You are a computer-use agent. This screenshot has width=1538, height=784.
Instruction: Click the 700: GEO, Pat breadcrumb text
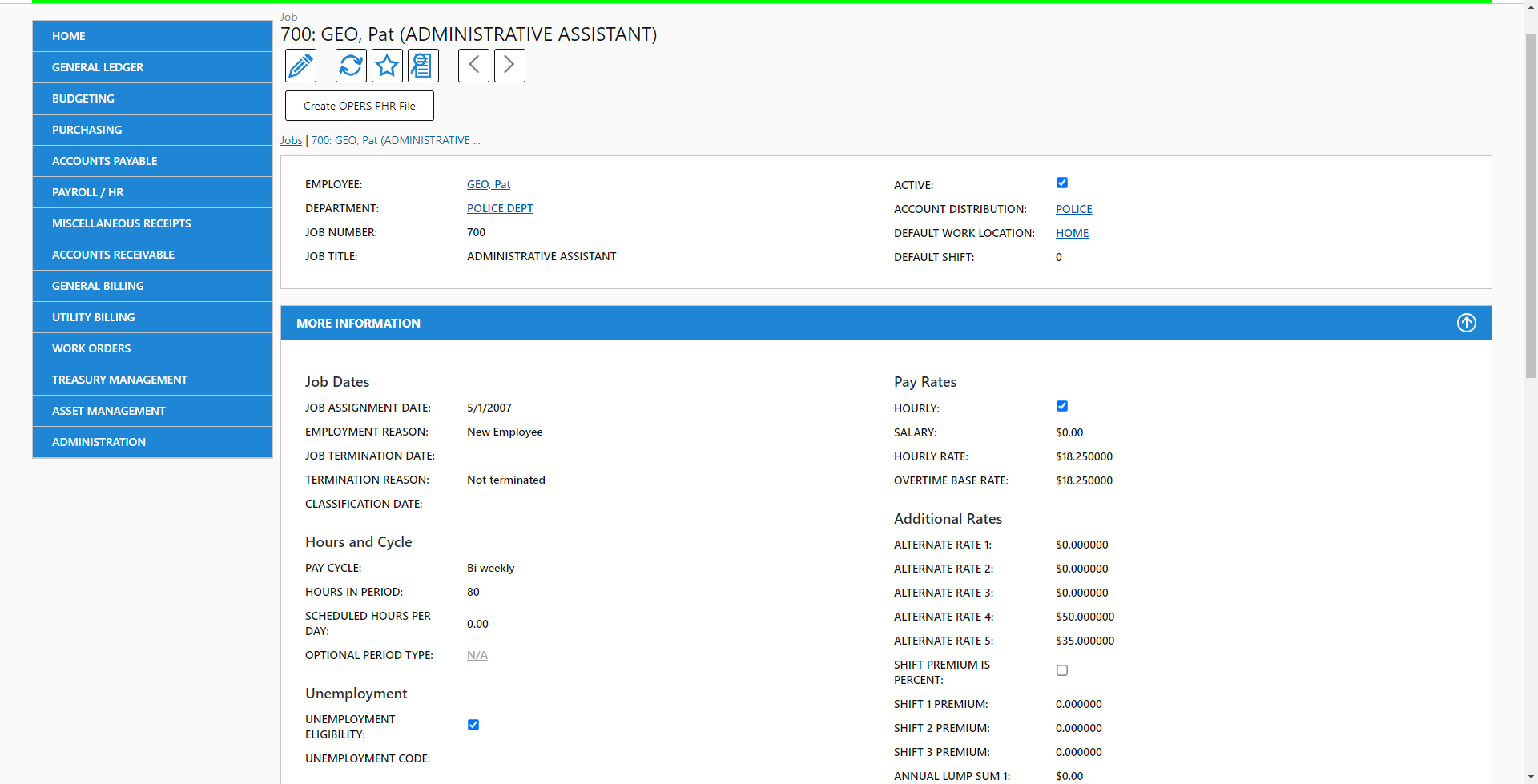[x=396, y=140]
